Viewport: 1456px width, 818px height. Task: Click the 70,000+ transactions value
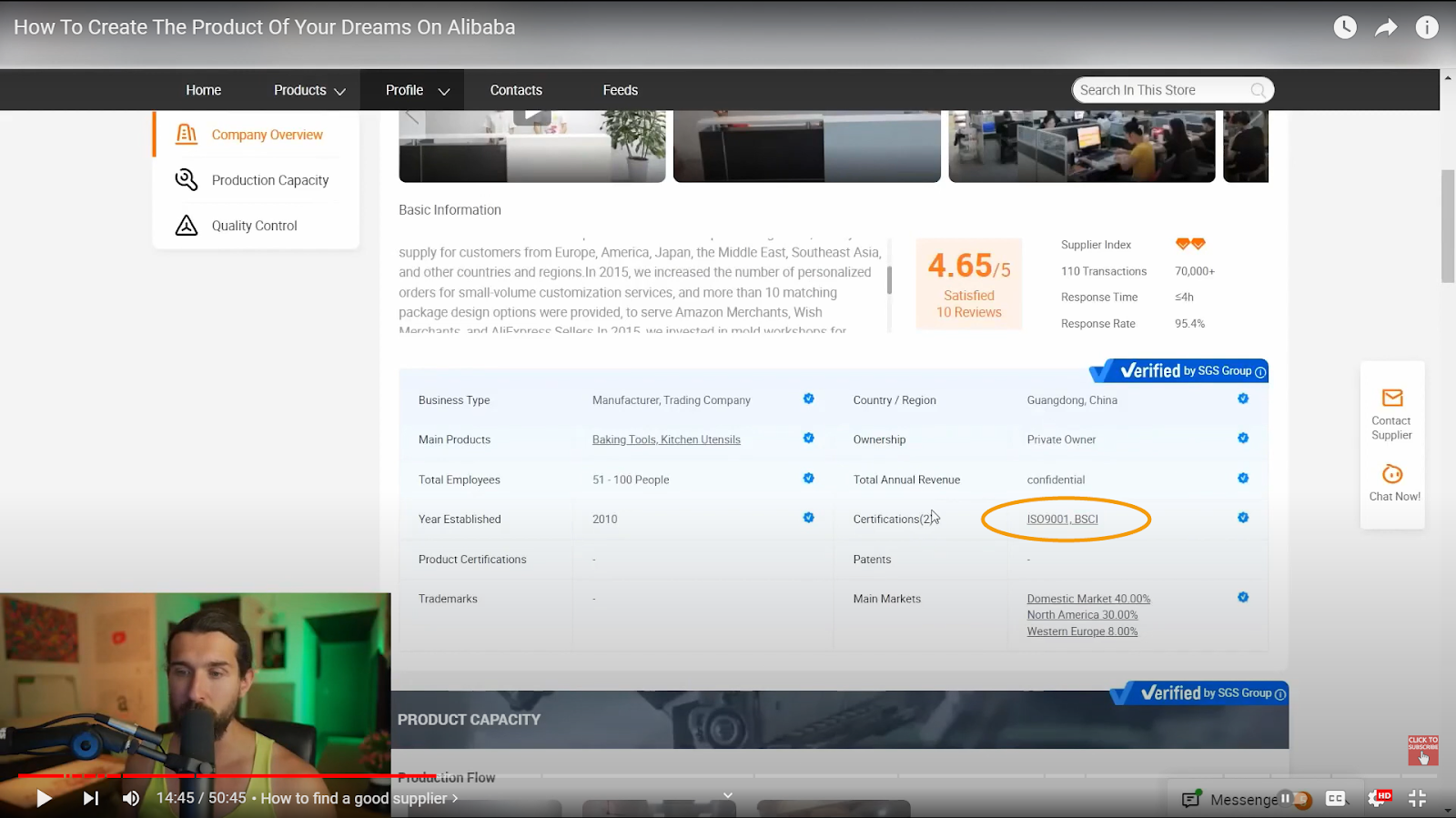(x=1195, y=271)
